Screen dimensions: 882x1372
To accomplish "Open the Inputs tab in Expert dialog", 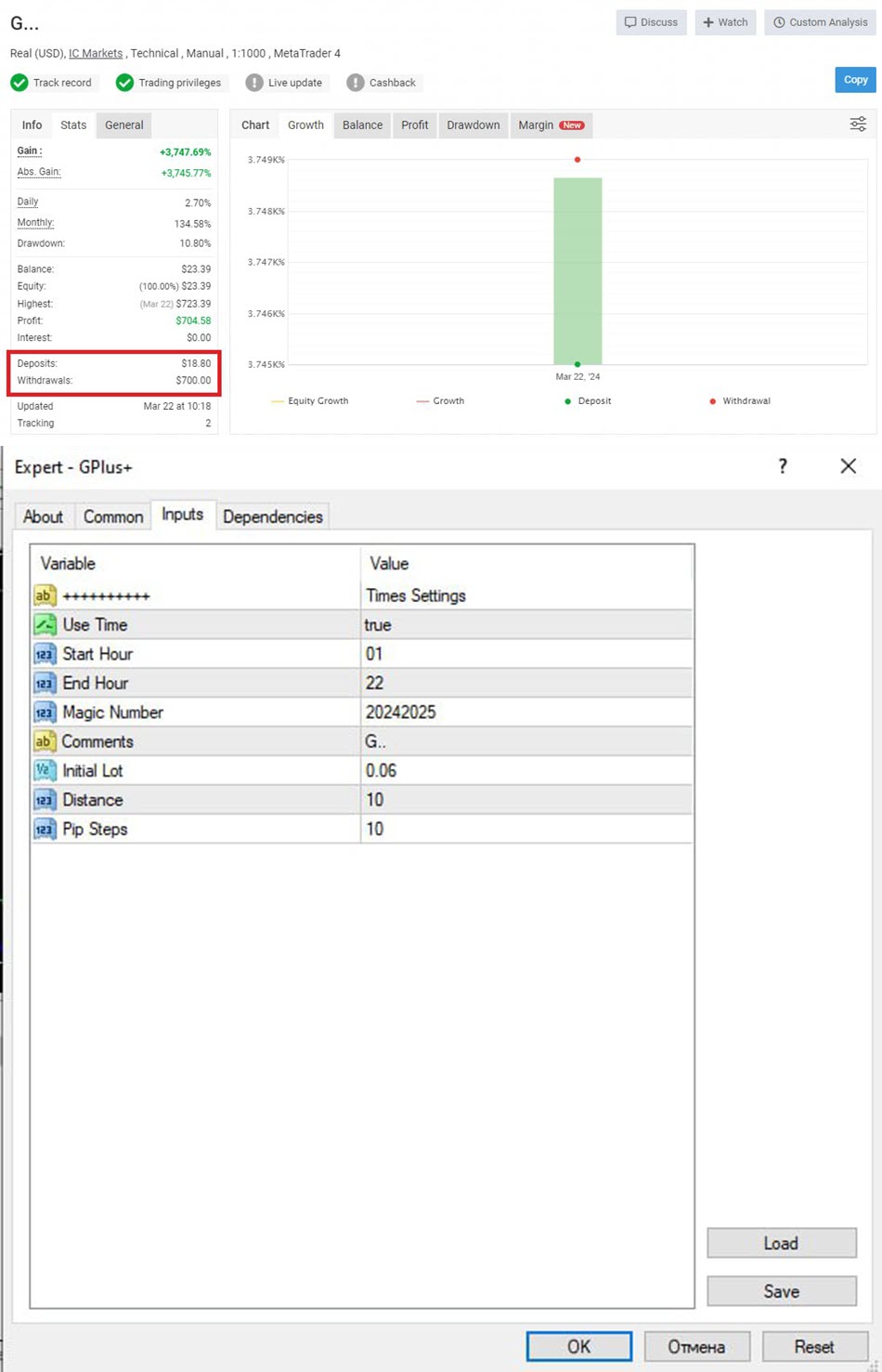I will click(x=182, y=515).
